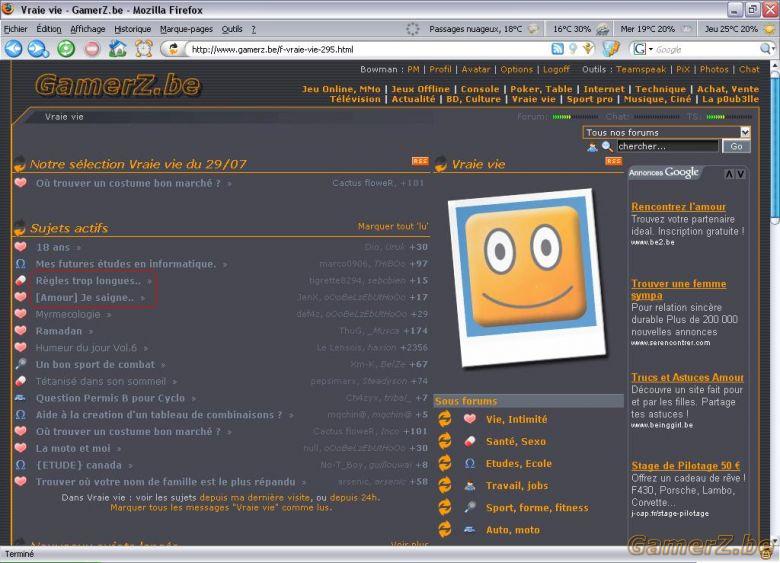Click the Firefox forward arrow button
The height and width of the screenshot is (563, 780).
coord(38,49)
